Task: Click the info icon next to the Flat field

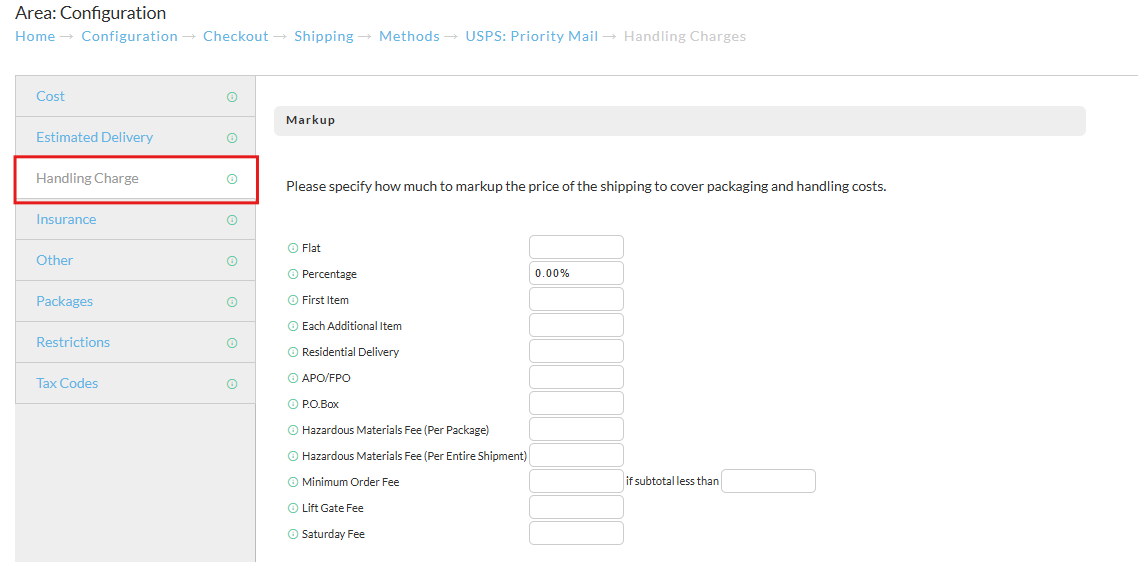Action: pos(293,248)
